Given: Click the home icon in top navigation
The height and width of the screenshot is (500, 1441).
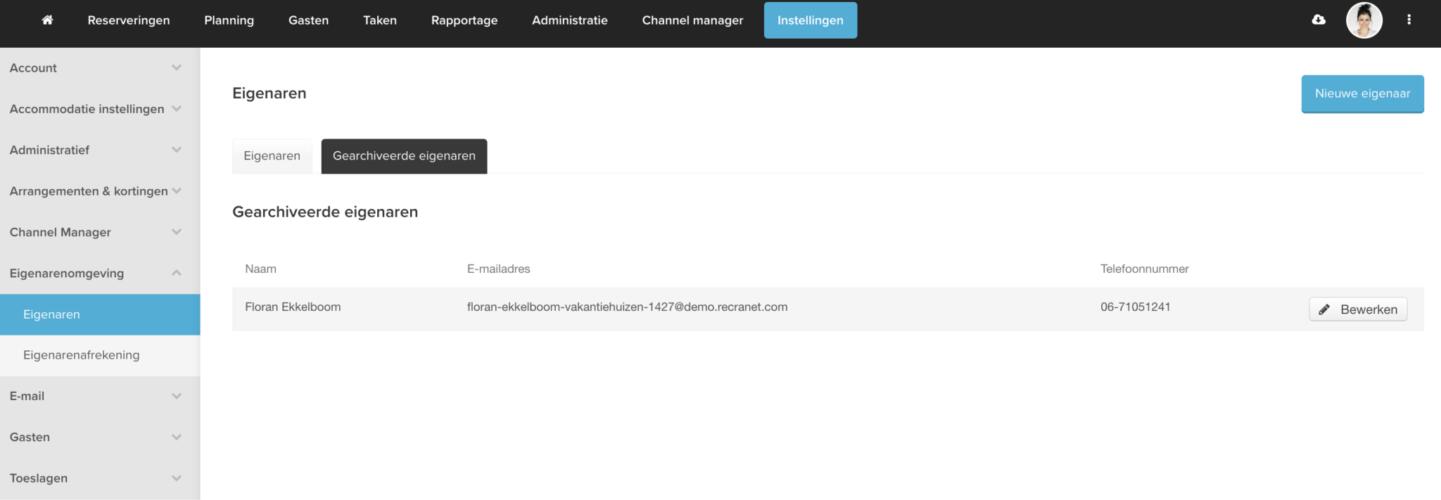Looking at the screenshot, I should (47, 20).
